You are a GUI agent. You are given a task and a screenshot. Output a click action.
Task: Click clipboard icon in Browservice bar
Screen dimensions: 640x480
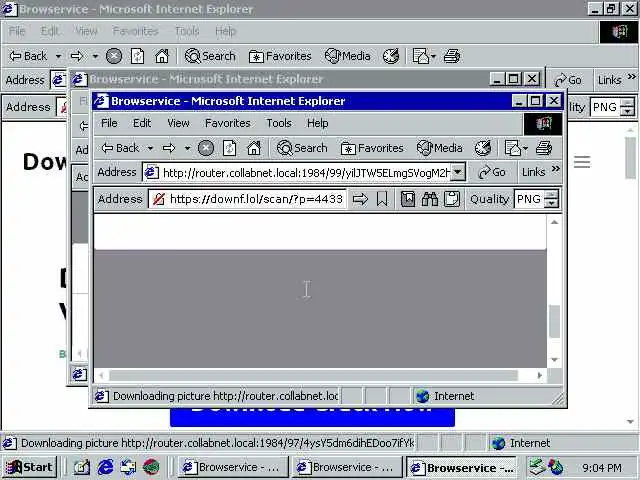tap(452, 199)
